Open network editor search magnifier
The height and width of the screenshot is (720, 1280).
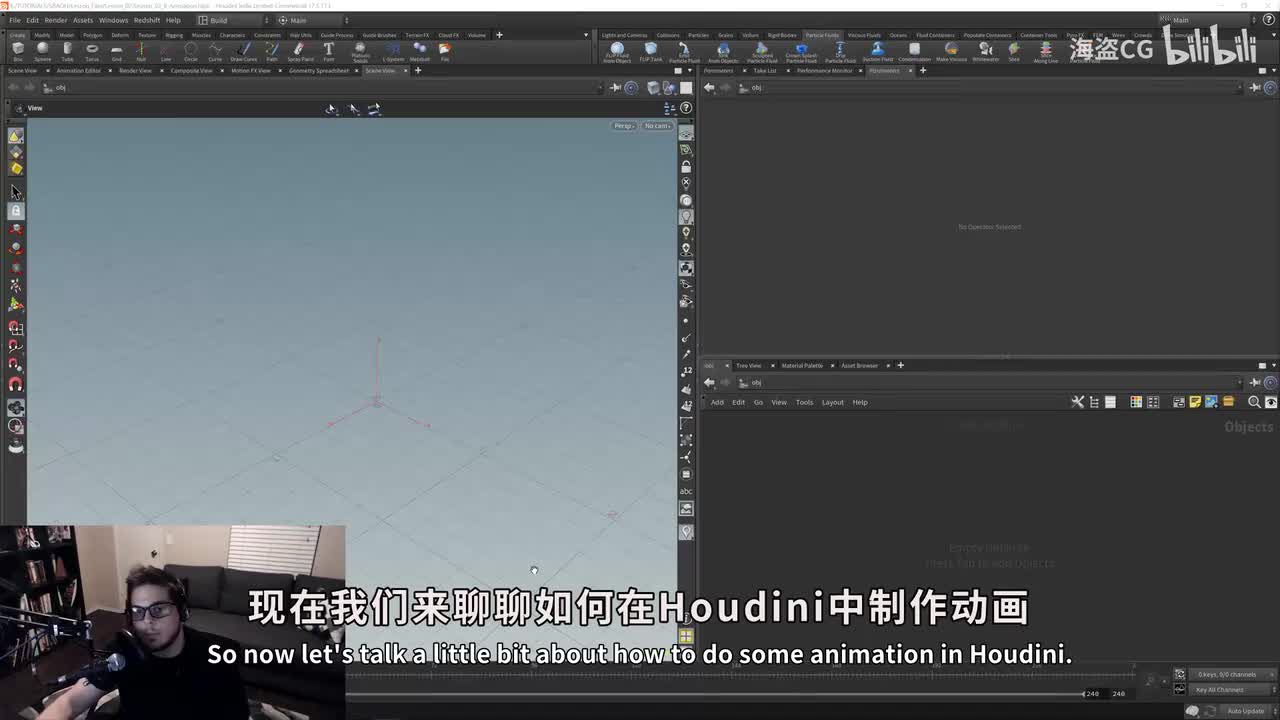coord(1254,402)
